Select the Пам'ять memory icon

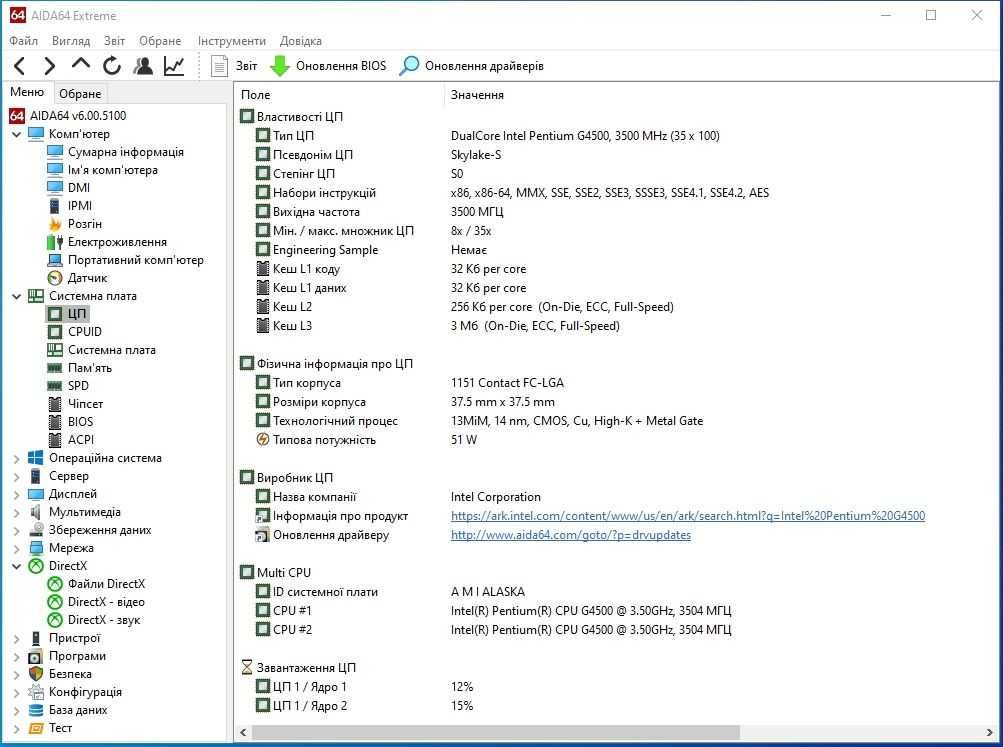(55, 368)
